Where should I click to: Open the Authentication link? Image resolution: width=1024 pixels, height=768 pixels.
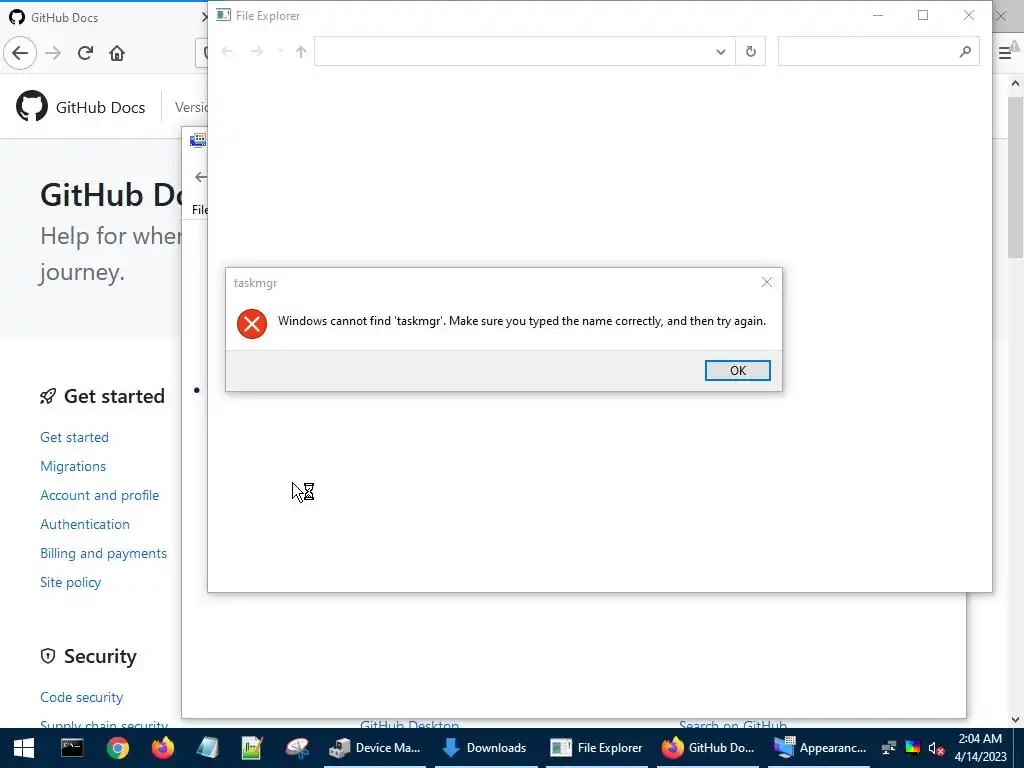click(85, 524)
